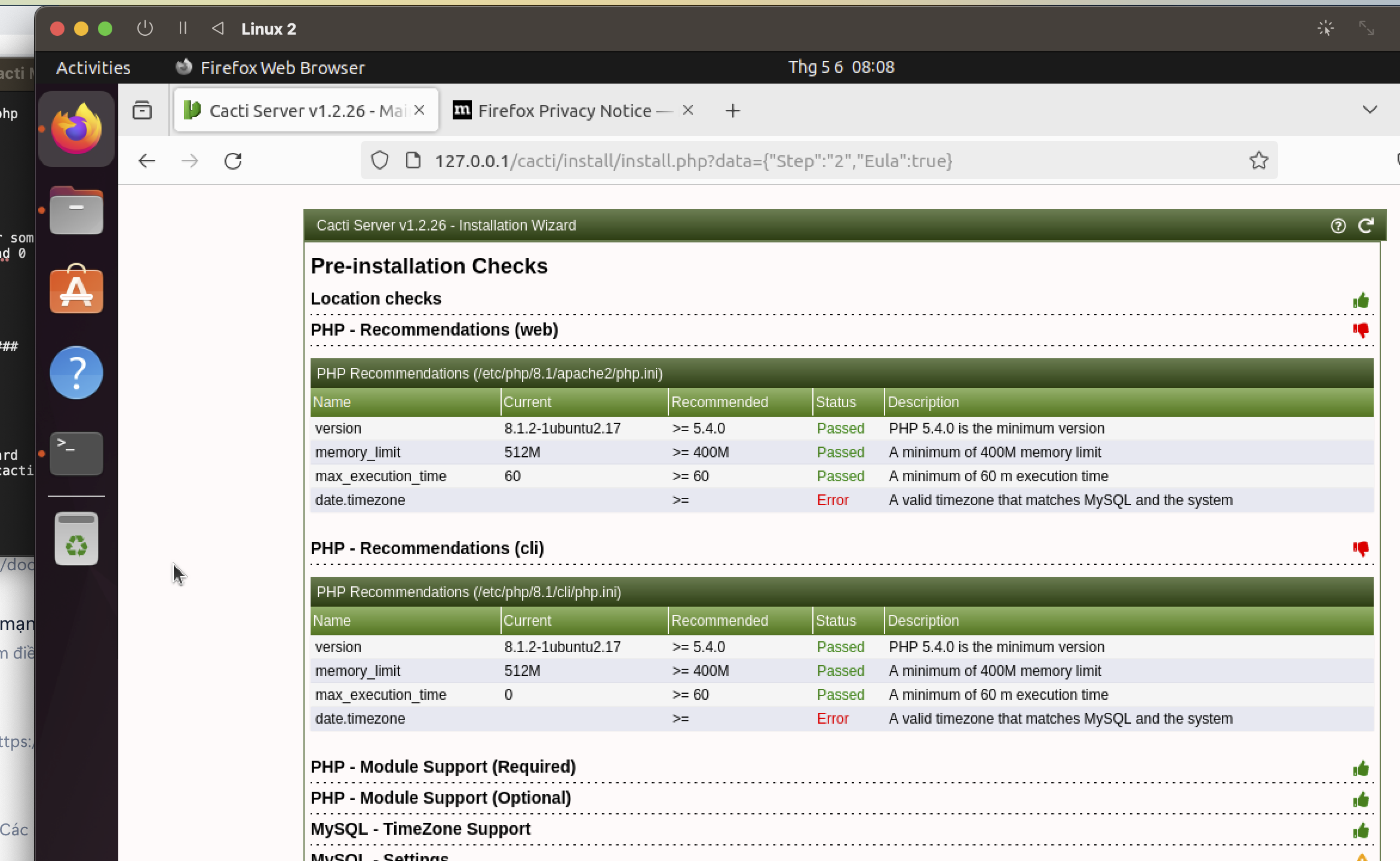Click apache2 php.ini table title
The image size is (1400, 861).
489,373
